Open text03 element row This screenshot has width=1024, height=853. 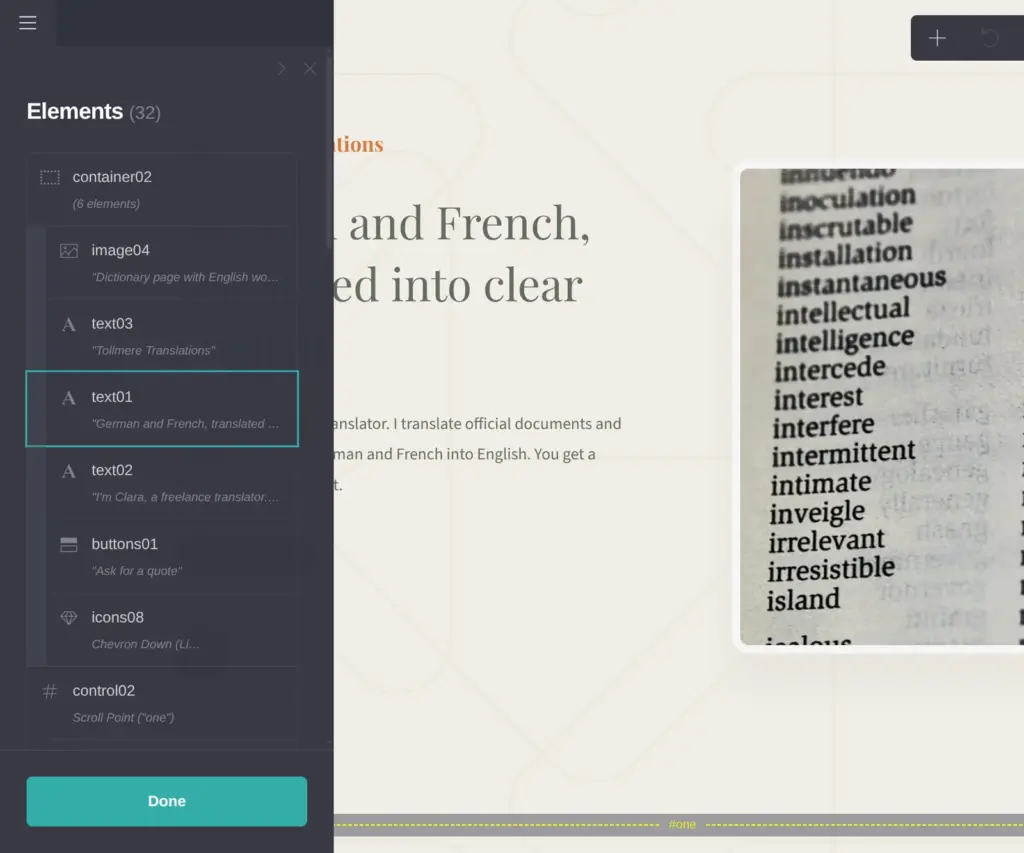click(171, 336)
